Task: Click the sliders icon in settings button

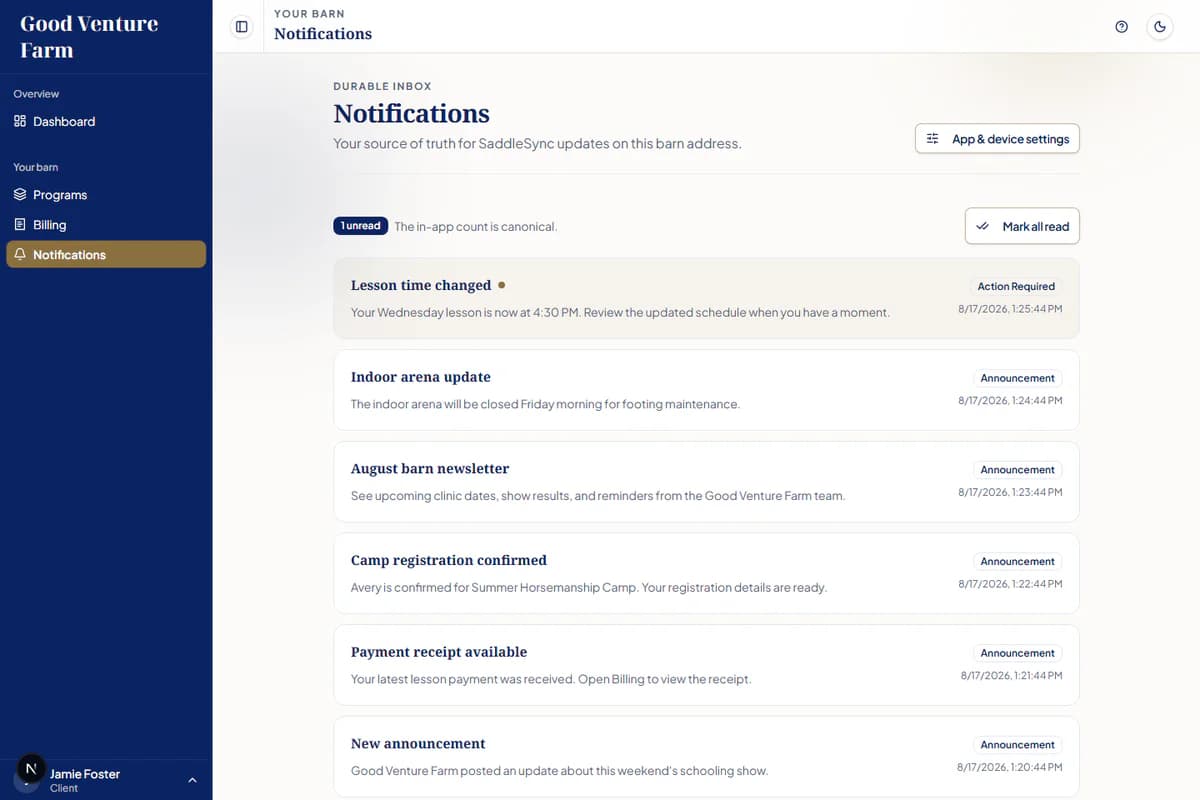Action: tap(932, 139)
